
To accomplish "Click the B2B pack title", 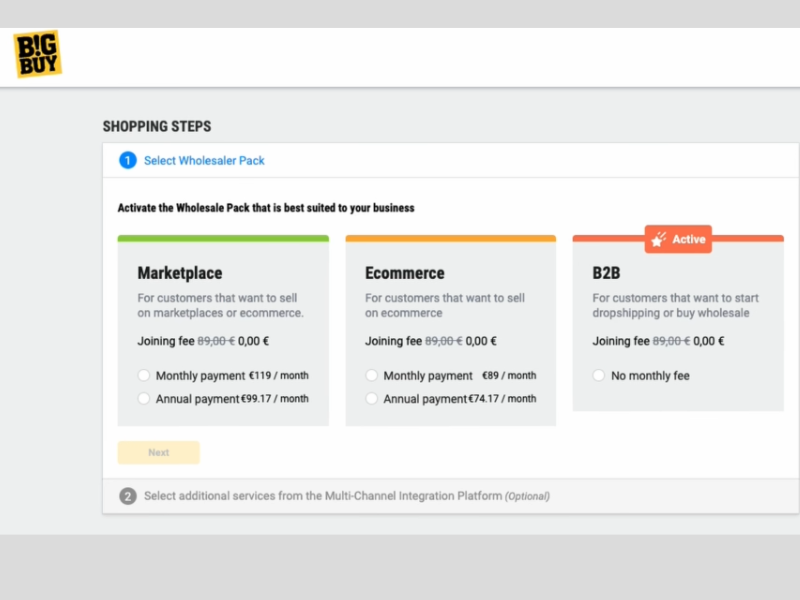I will 606,273.
